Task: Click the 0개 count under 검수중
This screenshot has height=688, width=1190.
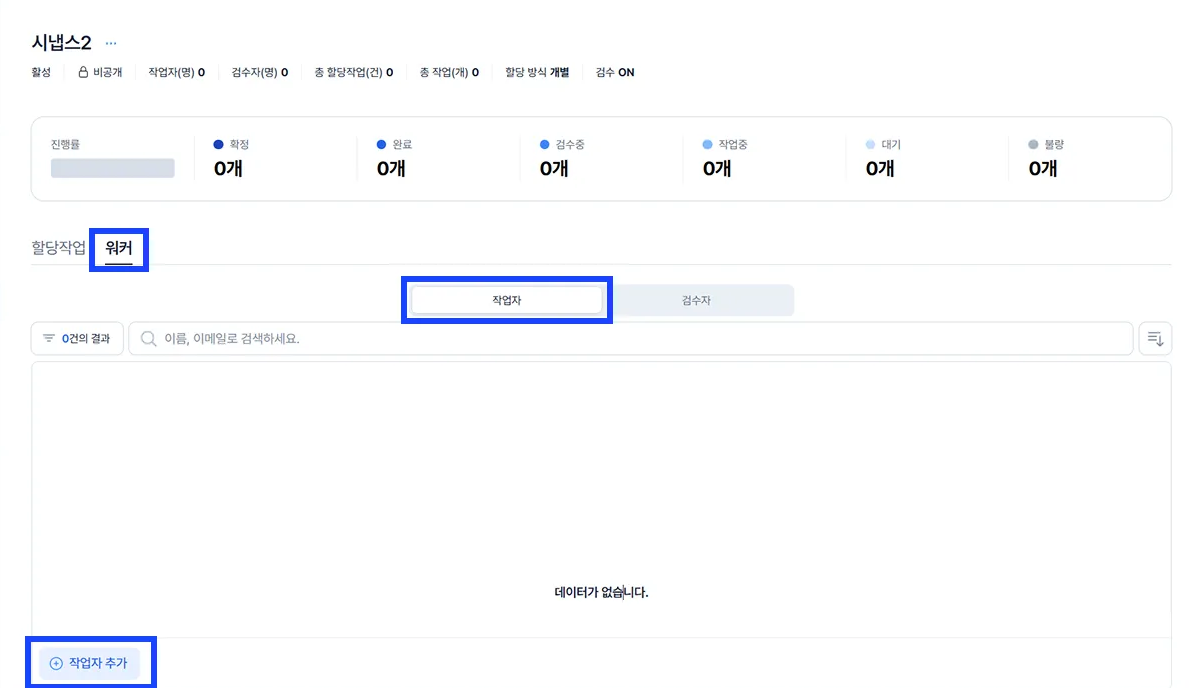Action: pos(554,168)
